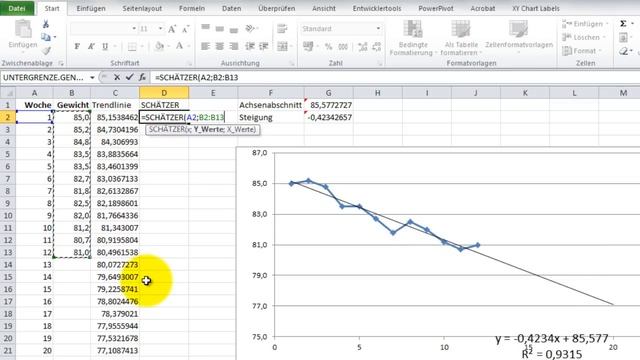Open the XY Chart Labels tab
The image size is (640, 360).
[x=536, y=8]
